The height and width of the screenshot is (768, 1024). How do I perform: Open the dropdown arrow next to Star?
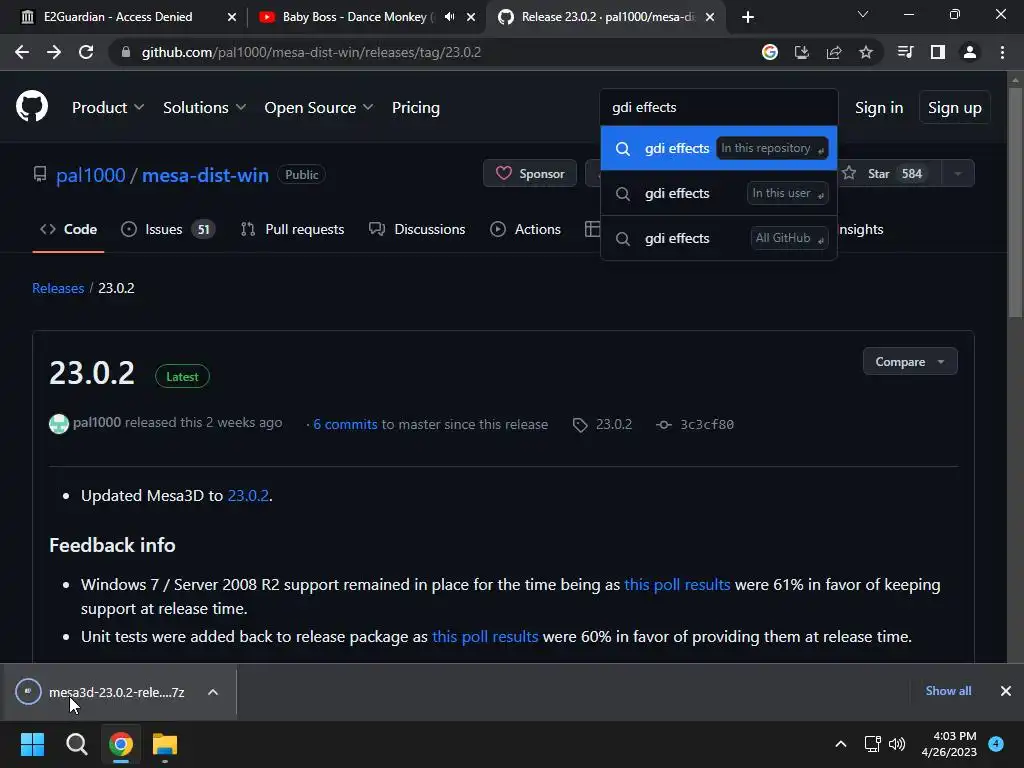(957, 174)
